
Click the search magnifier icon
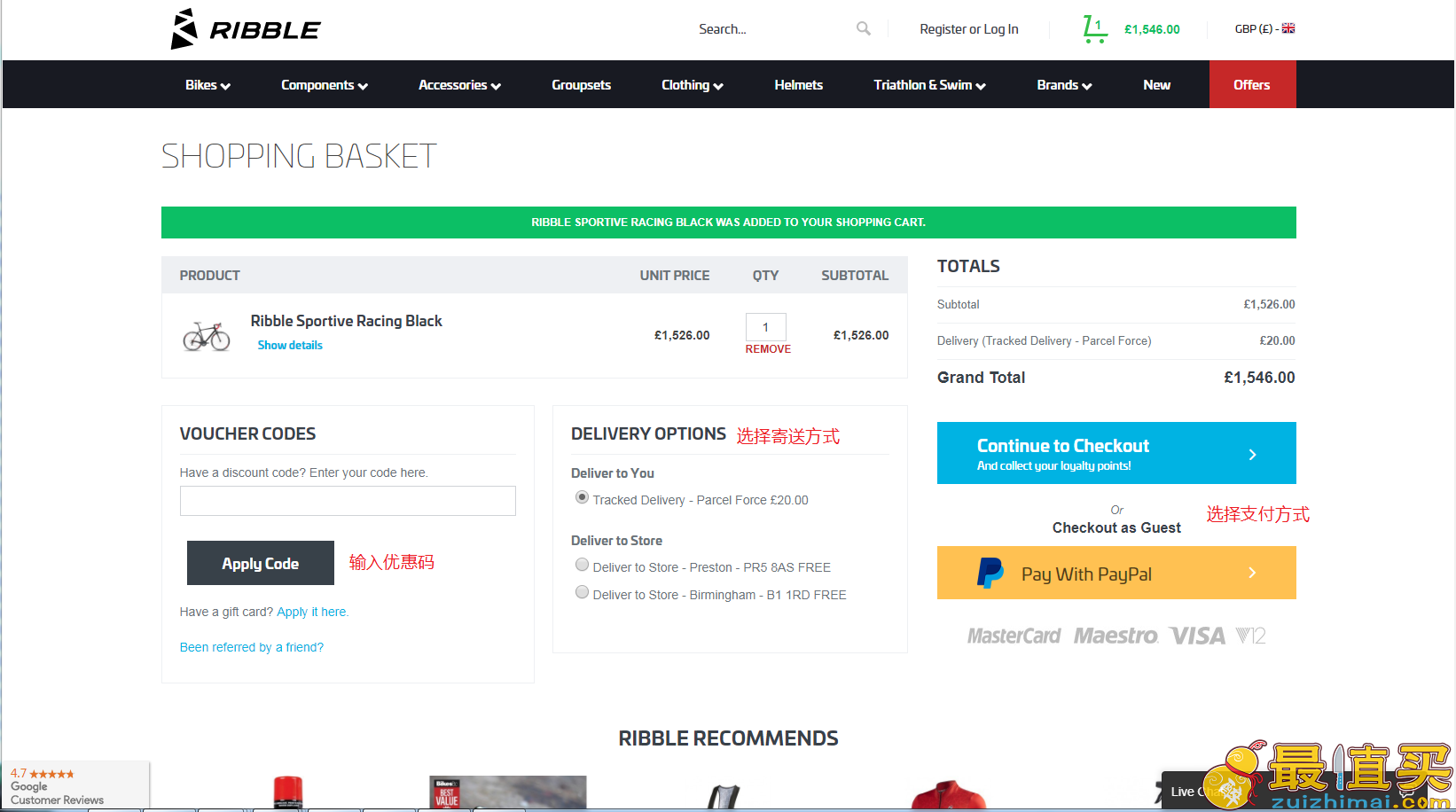[863, 28]
